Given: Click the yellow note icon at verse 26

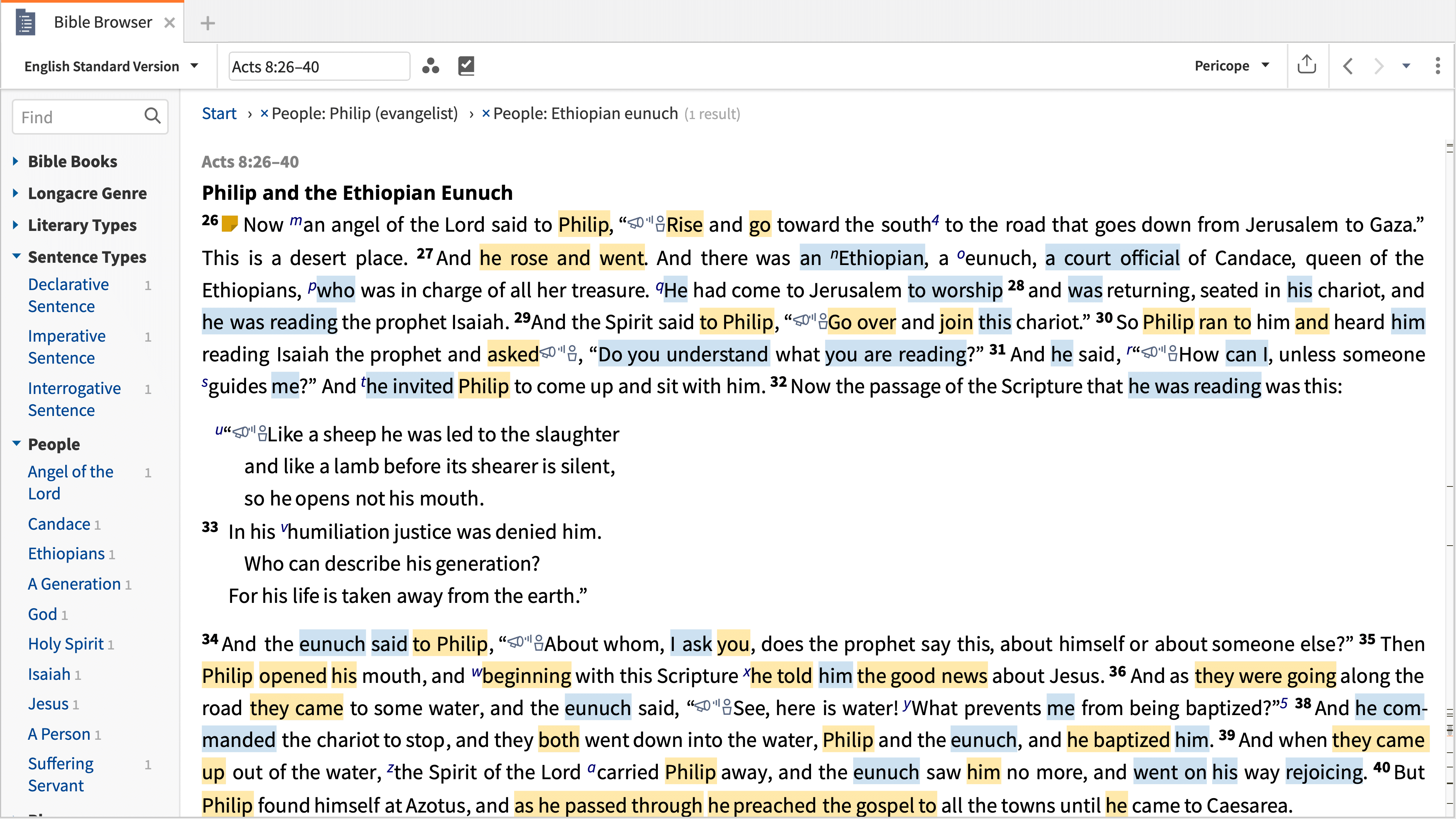Looking at the screenshot, I should (229, 224).
